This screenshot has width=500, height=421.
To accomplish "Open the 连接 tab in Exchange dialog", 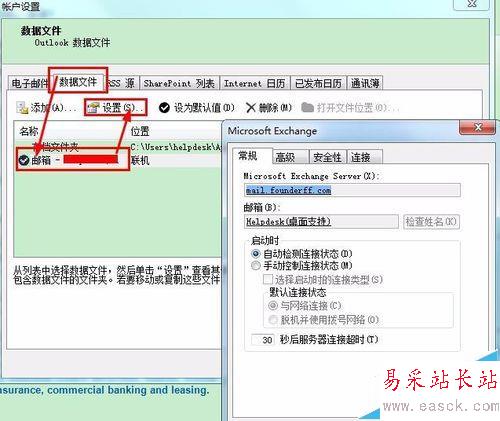I will point(364,157).
